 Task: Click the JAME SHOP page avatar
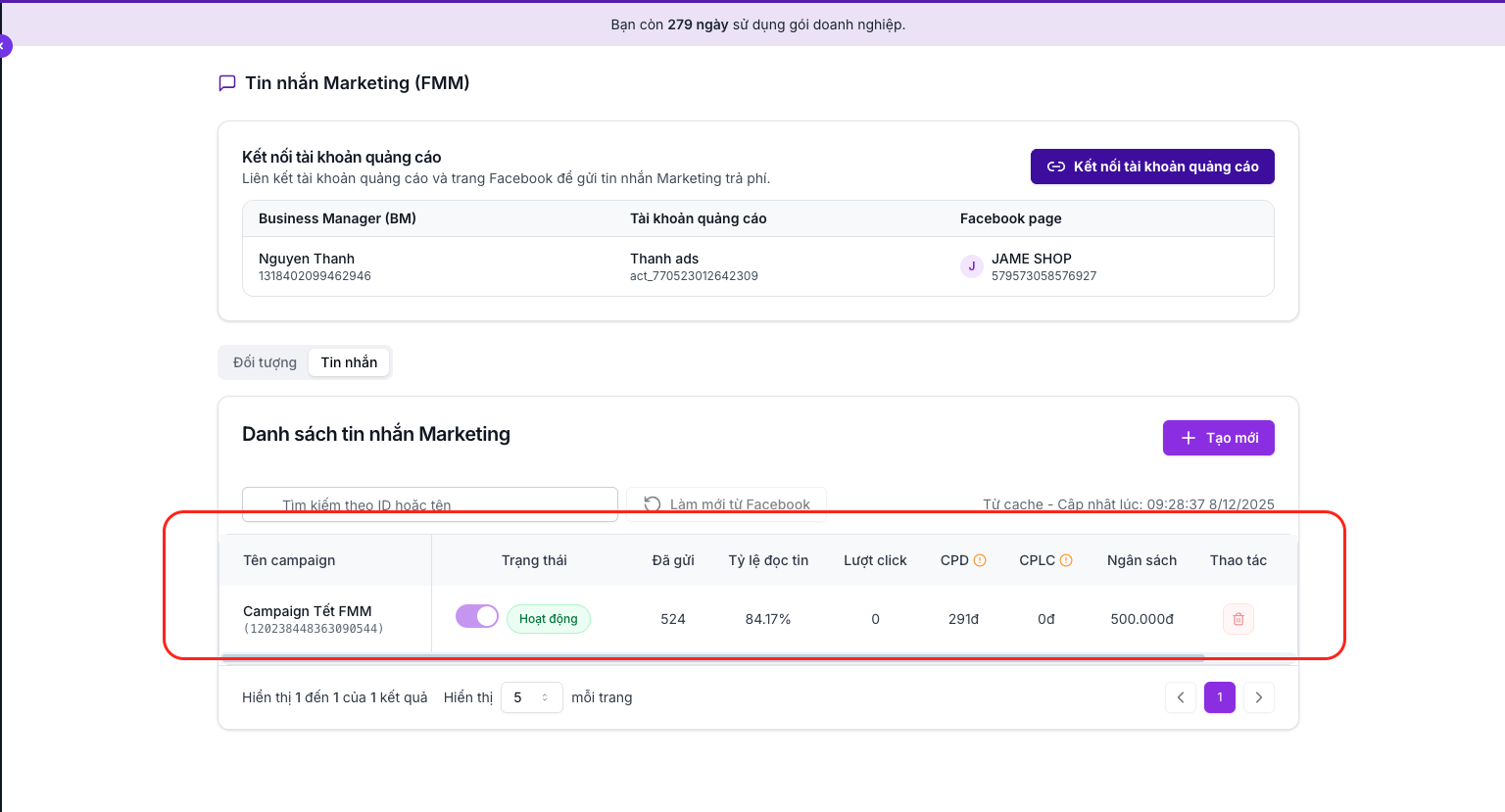tap(971, 266)
